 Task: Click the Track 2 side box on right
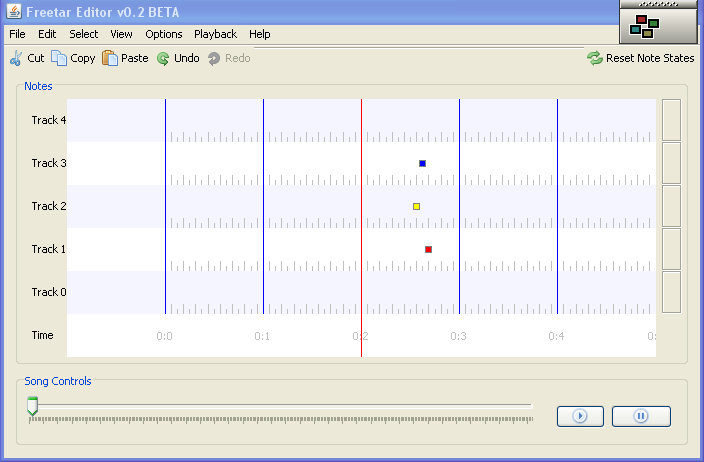(672, 206)
